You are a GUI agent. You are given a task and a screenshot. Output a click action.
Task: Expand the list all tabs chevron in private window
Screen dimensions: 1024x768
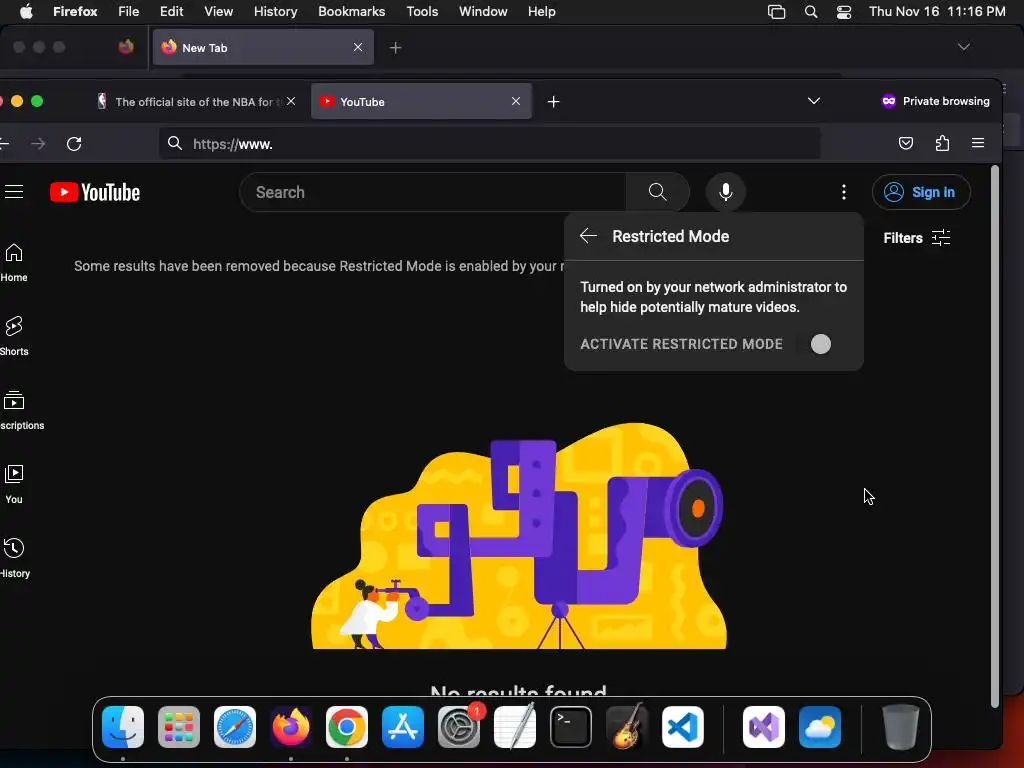pyautogui.click(x=814, y=101)
